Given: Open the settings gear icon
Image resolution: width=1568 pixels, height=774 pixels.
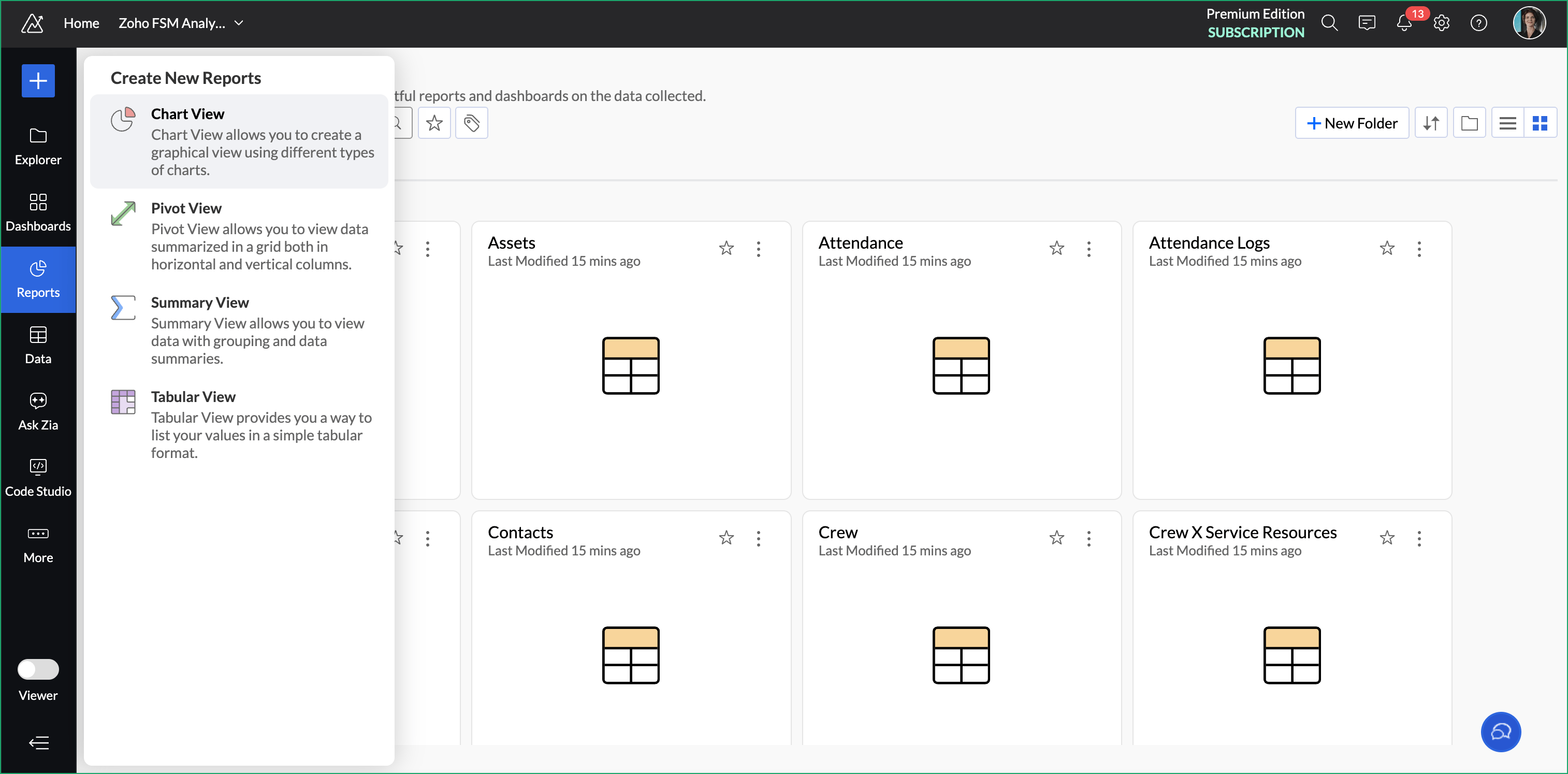Looking at the screenshot, I should click(1441, 23).
